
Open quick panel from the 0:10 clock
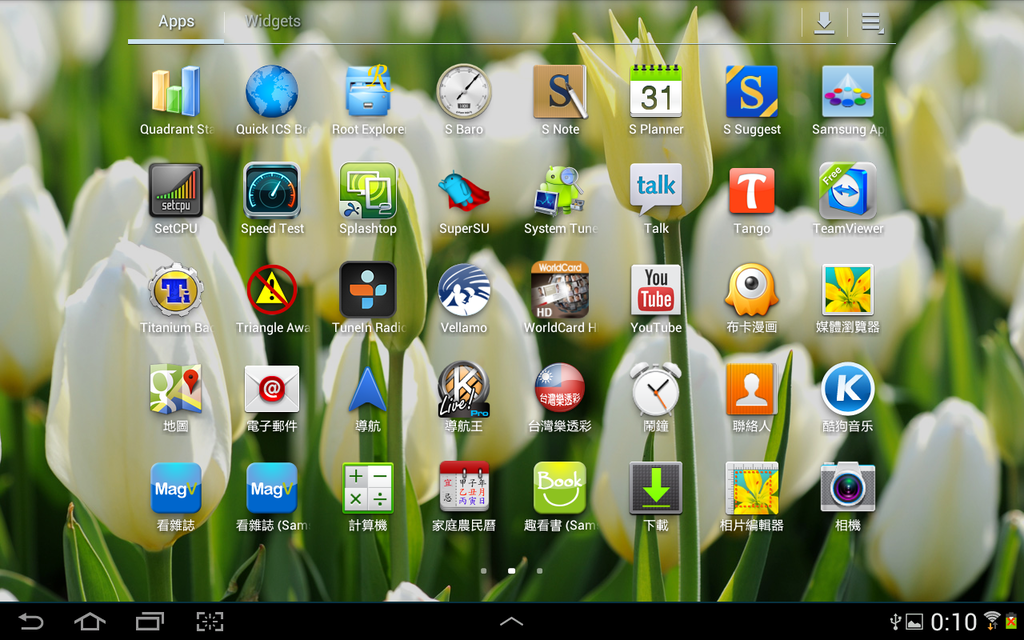(x=953, y=622)
